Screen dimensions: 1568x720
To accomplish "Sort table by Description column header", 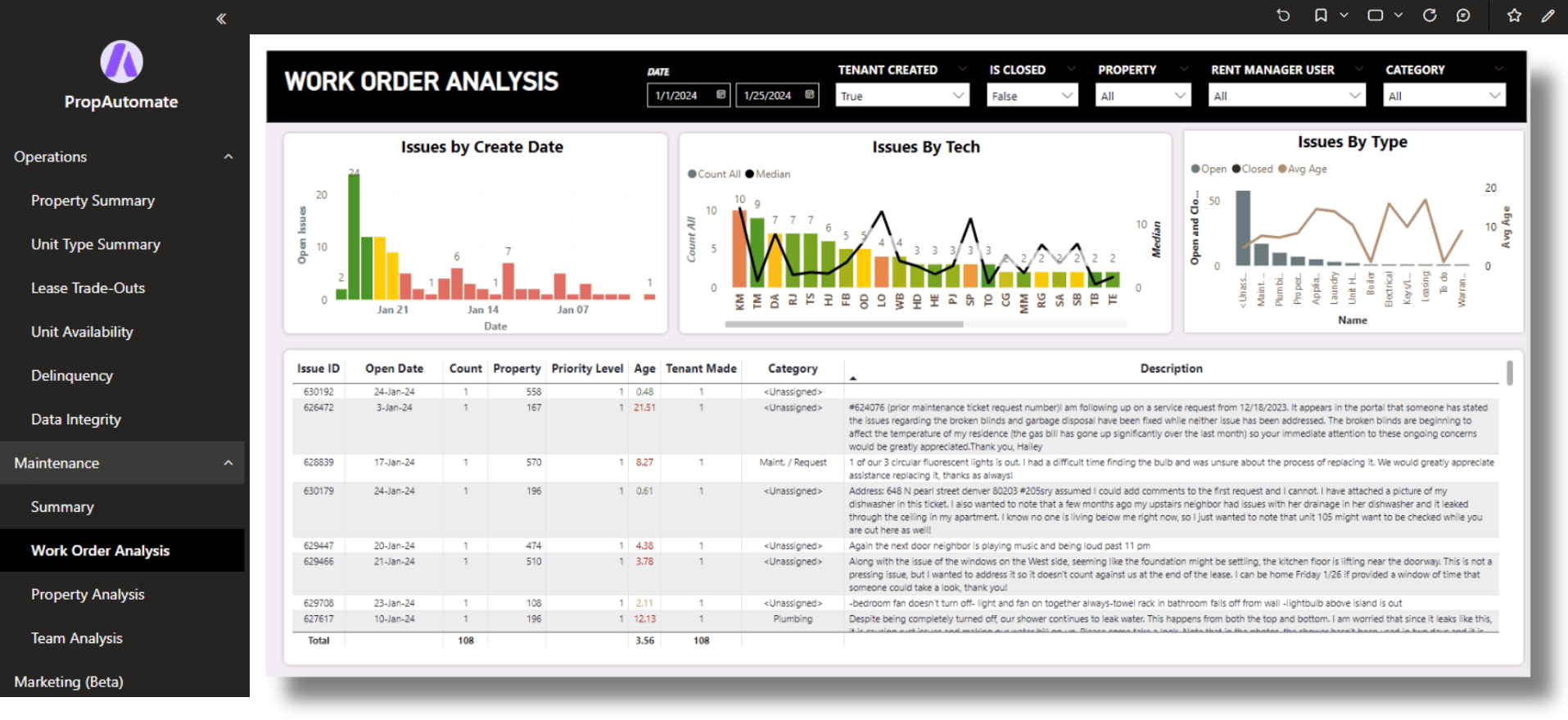I will [1171, 369].
